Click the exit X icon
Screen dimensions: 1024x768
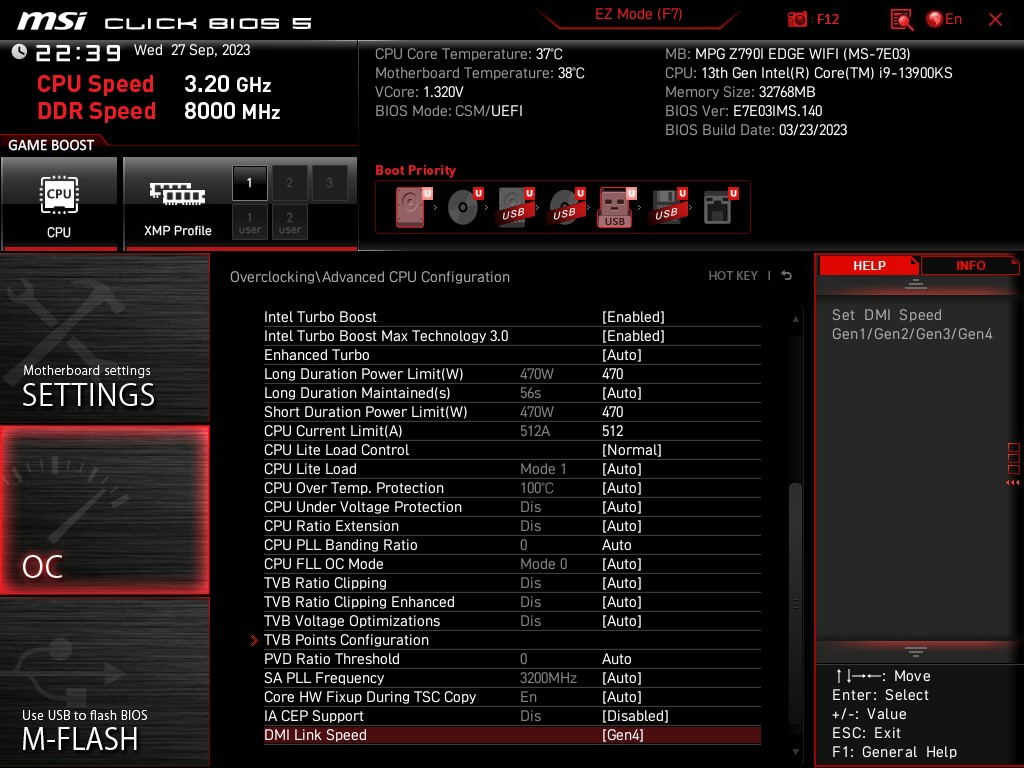995,20
